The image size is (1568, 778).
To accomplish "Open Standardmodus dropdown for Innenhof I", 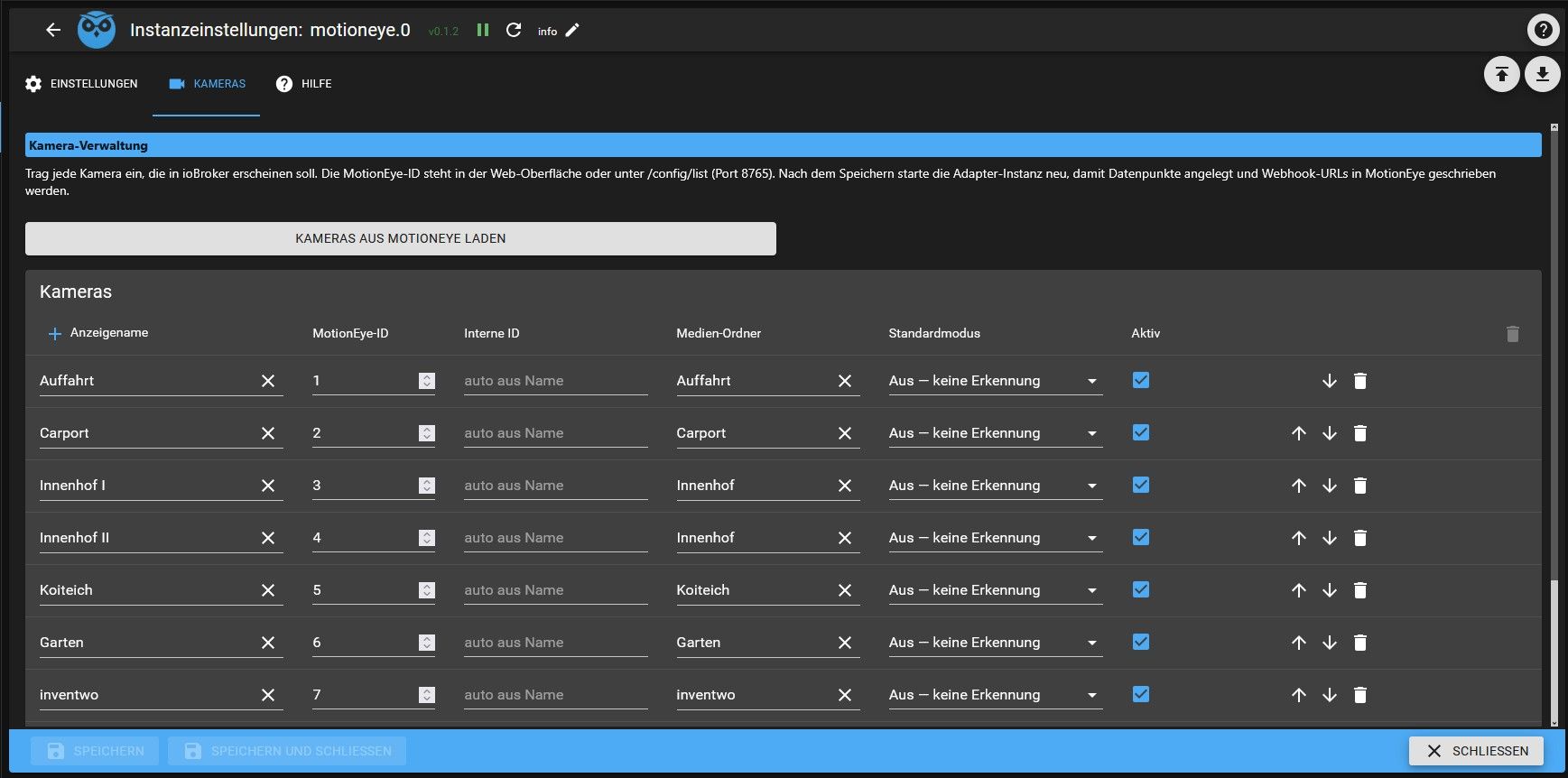I will pos(995,486).
